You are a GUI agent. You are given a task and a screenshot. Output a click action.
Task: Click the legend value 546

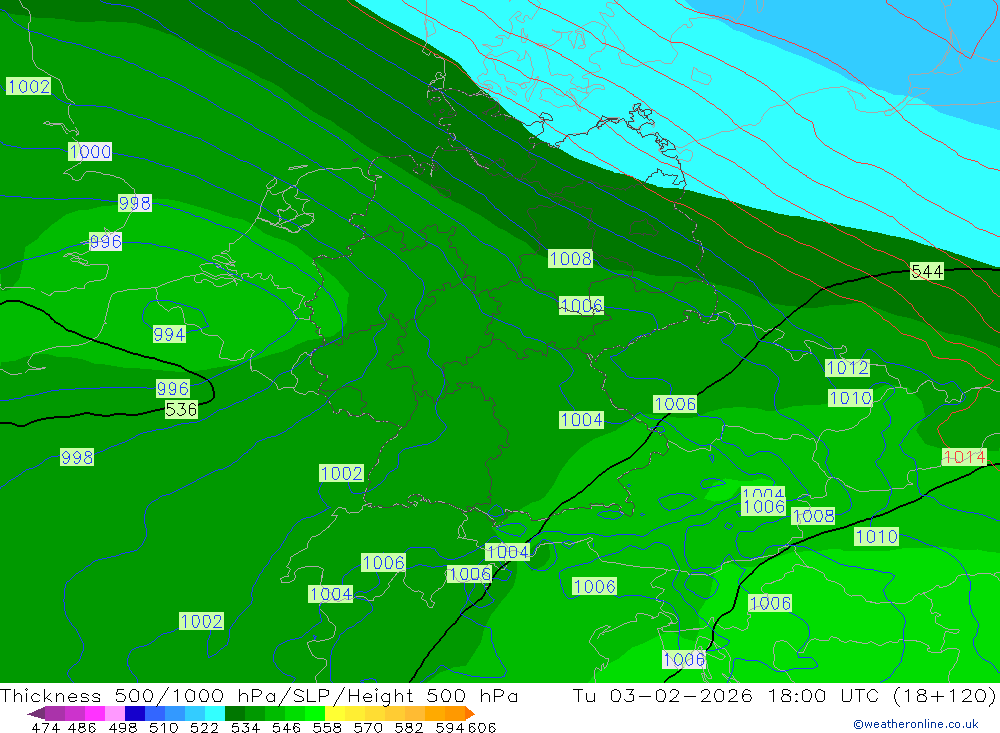pos(286,727)
